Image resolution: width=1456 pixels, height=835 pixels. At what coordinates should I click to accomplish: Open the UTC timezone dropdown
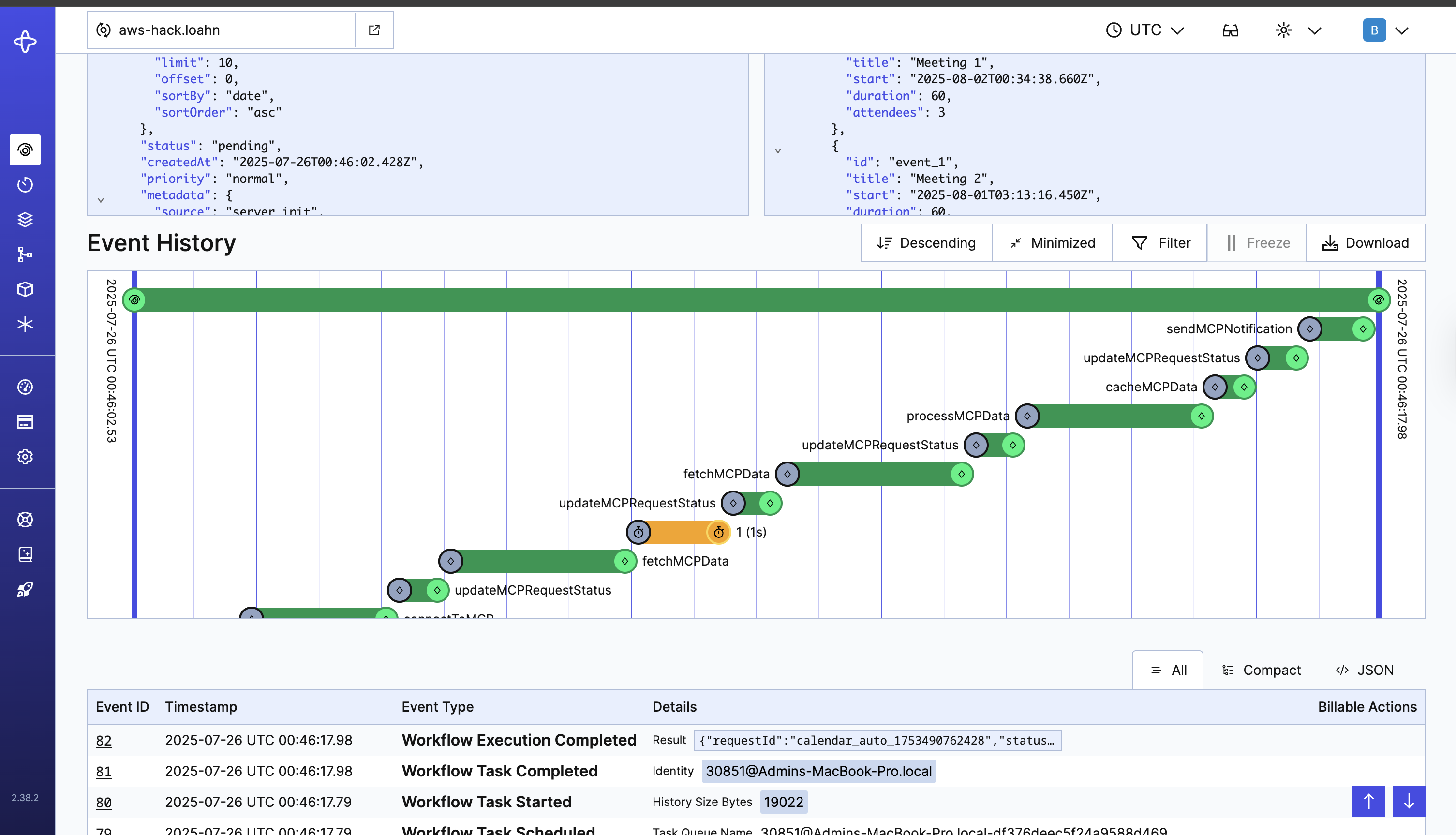pos(1145,30)
